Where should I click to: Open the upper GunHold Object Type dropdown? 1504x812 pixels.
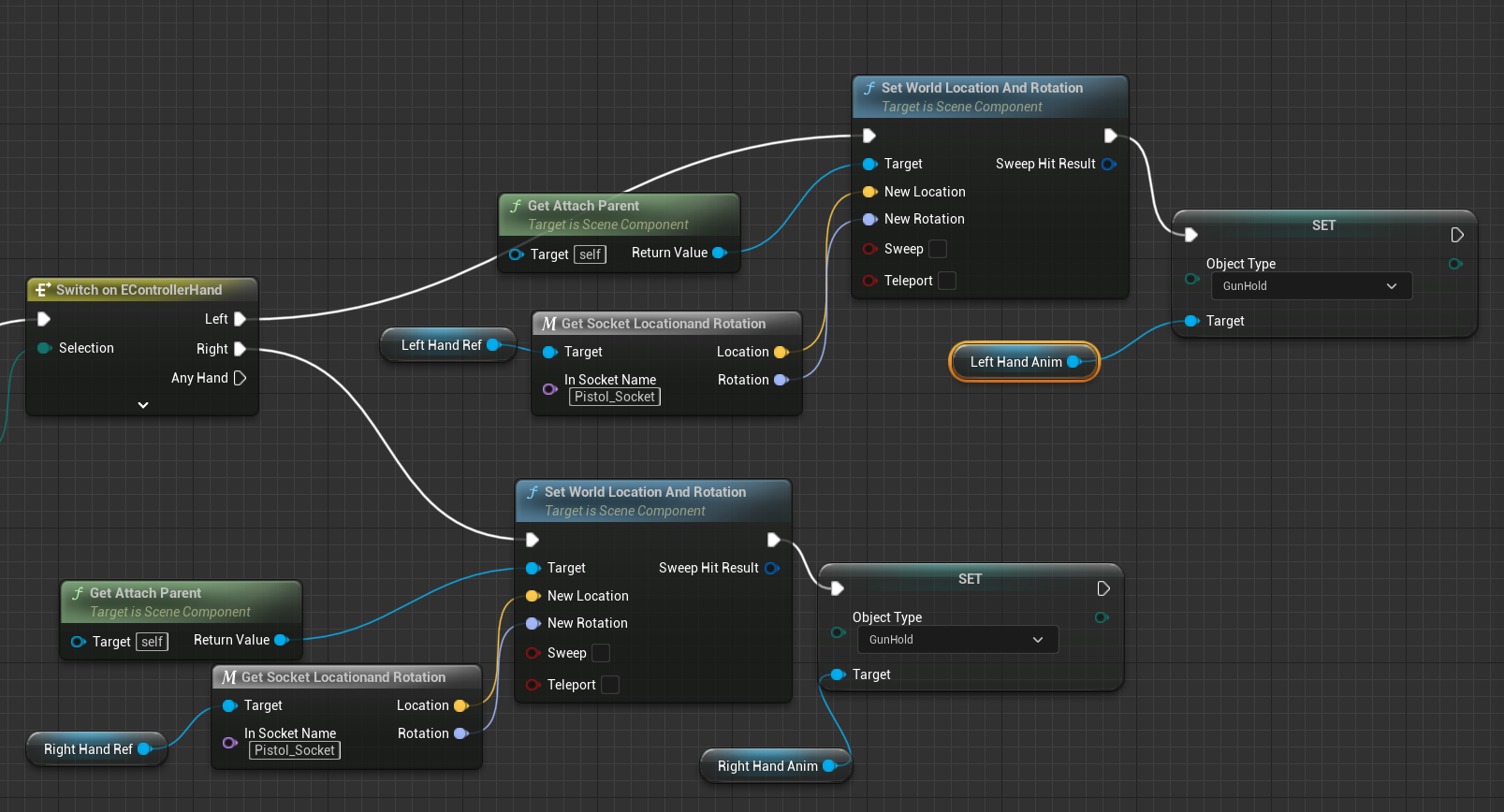tap(1310, 286)
